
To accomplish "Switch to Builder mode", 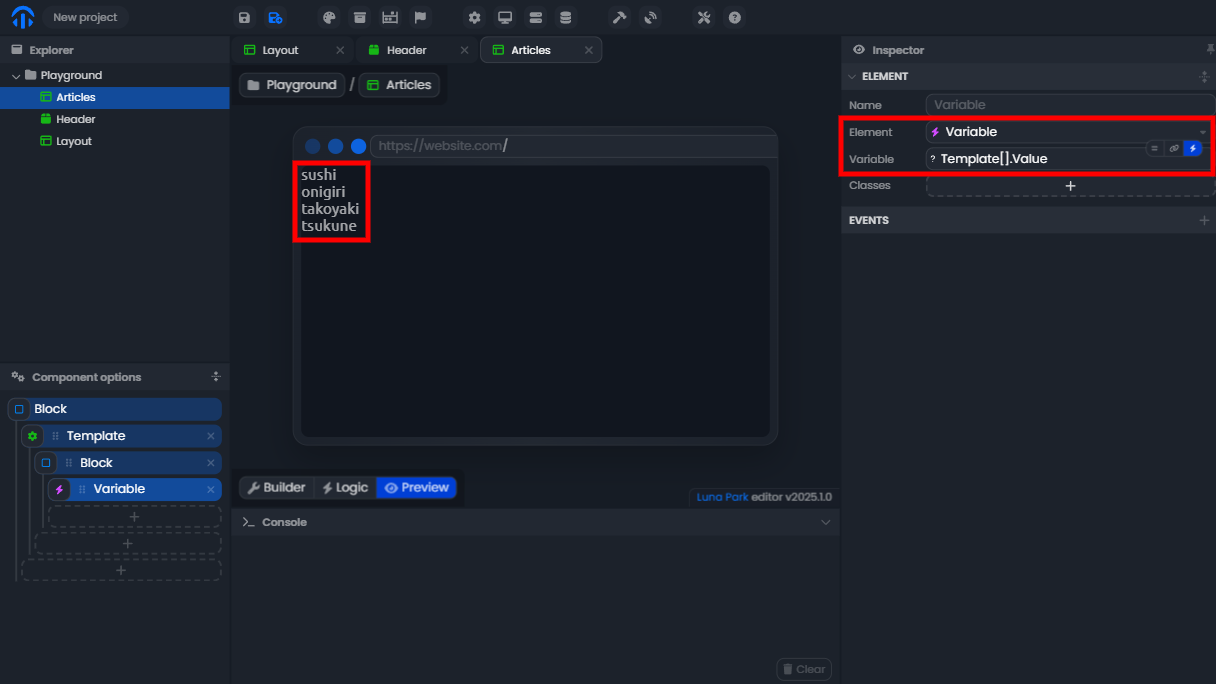I will pos(276,488).
